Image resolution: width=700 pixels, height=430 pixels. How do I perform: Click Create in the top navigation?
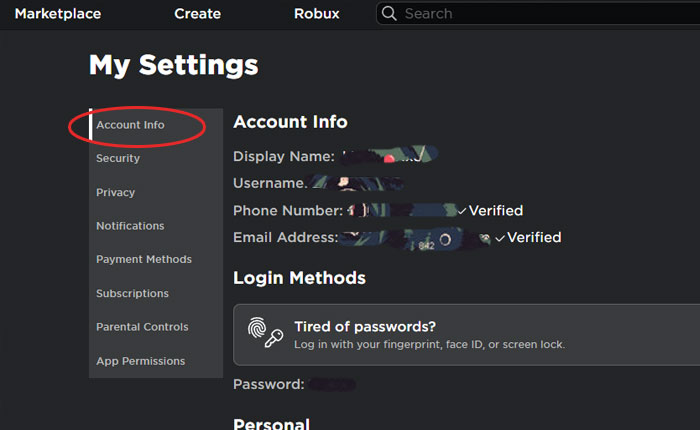pos(196,14)
